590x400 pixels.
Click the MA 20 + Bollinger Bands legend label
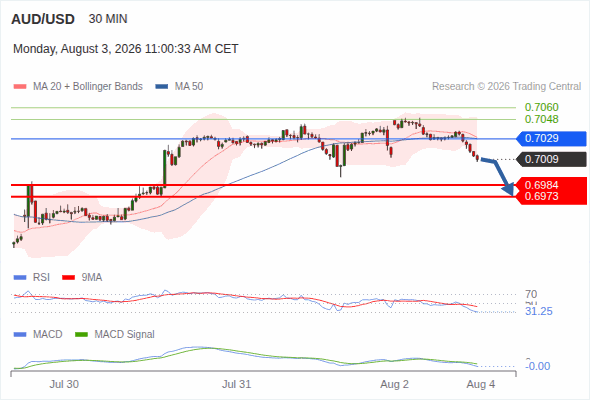[88, 87]
